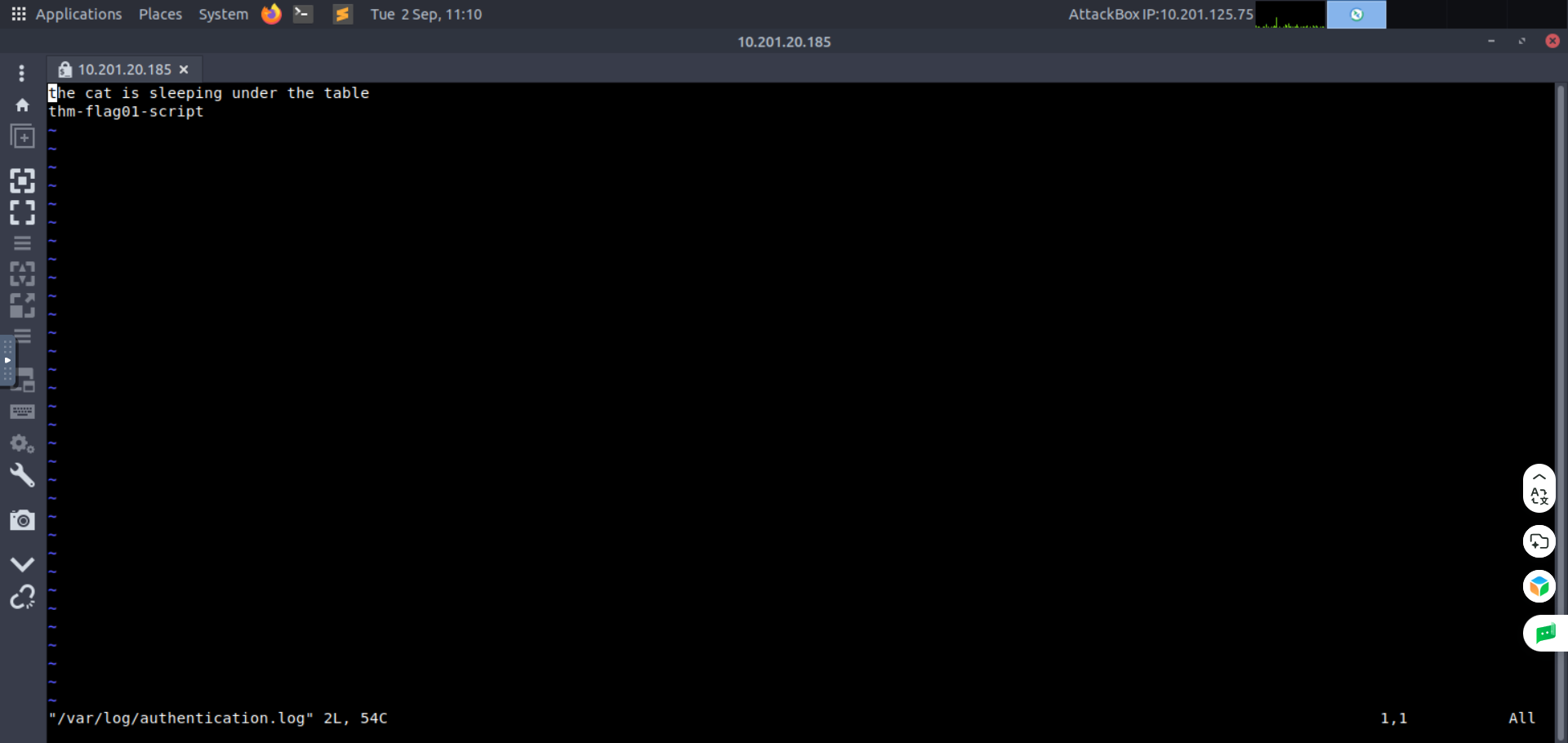This screenshot has height=743, width=1568.
Task: Open Sublime Text from the top panel
Action: point(343,14)
